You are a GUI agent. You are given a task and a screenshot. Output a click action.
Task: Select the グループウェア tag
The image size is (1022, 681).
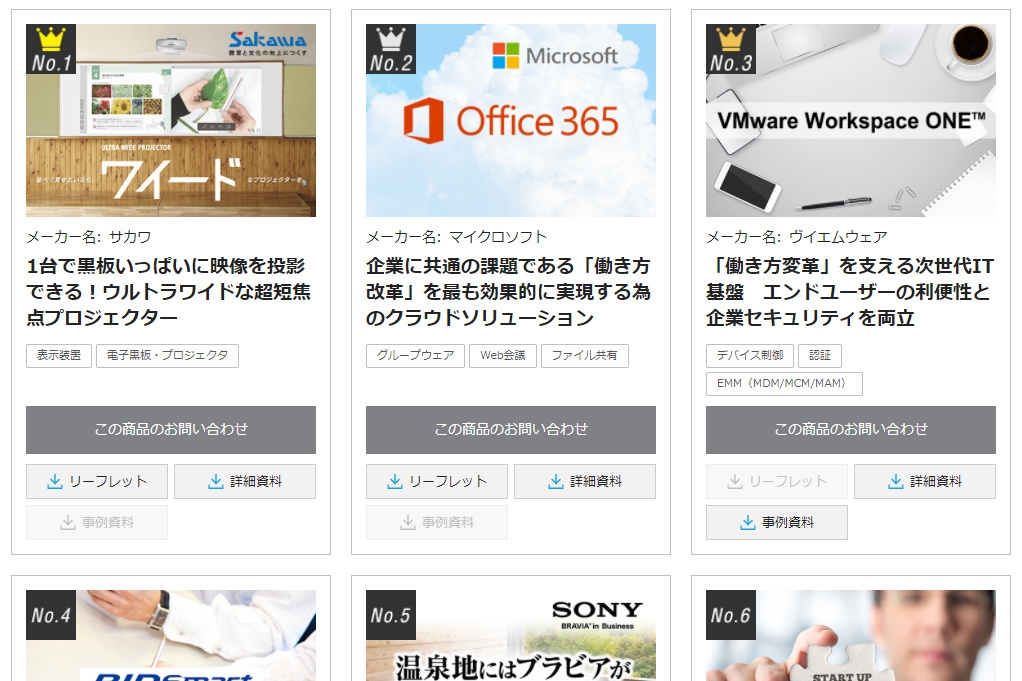[x=415, y=356]
